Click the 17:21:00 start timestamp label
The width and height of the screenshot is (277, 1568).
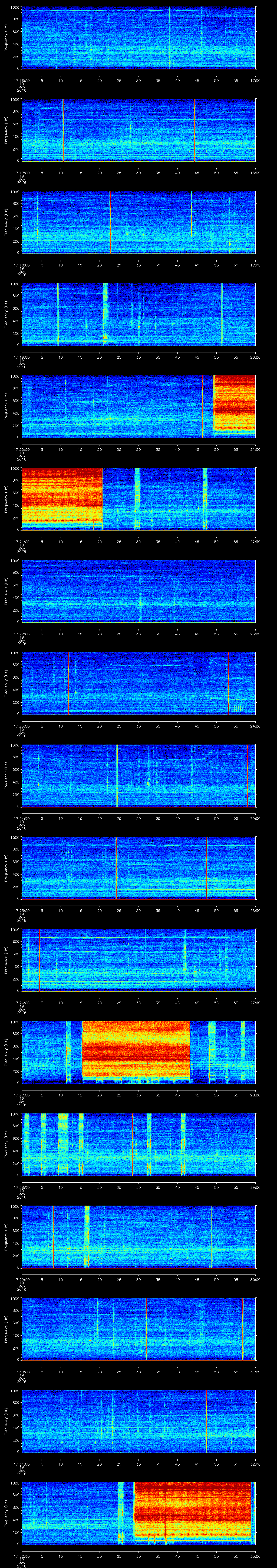click(22, 542)
